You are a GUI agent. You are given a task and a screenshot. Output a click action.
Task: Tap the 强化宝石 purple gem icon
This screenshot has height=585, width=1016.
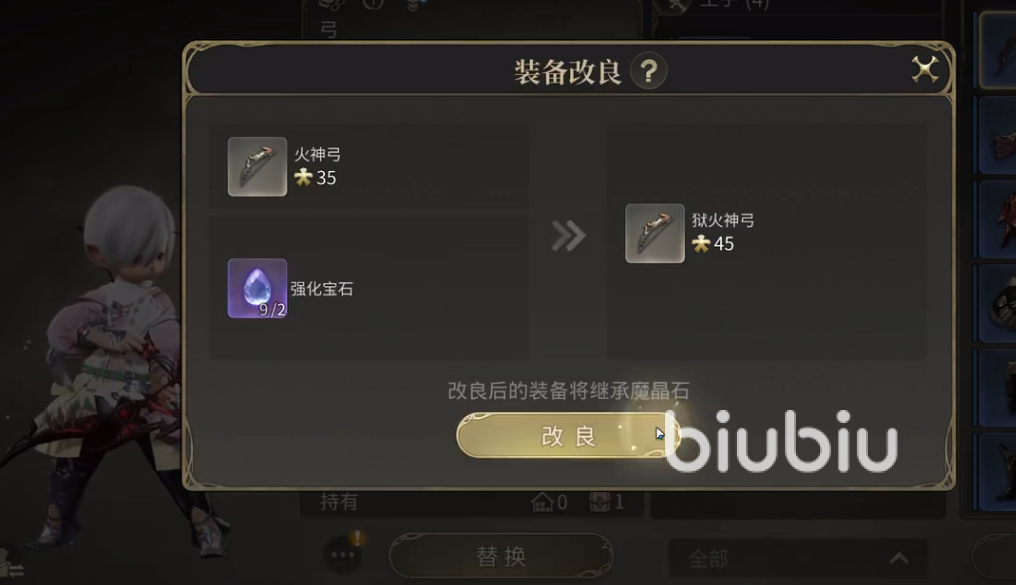pyautogui.click(x=257, y=288)
